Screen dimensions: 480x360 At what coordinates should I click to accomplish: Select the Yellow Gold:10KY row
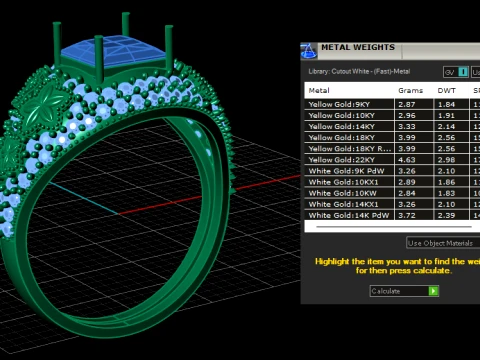(392, 115)
